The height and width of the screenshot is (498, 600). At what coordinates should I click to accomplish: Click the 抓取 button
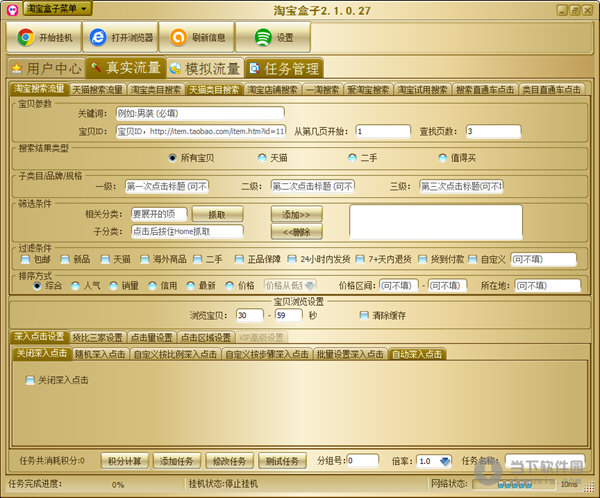click(x=217, y=214)
